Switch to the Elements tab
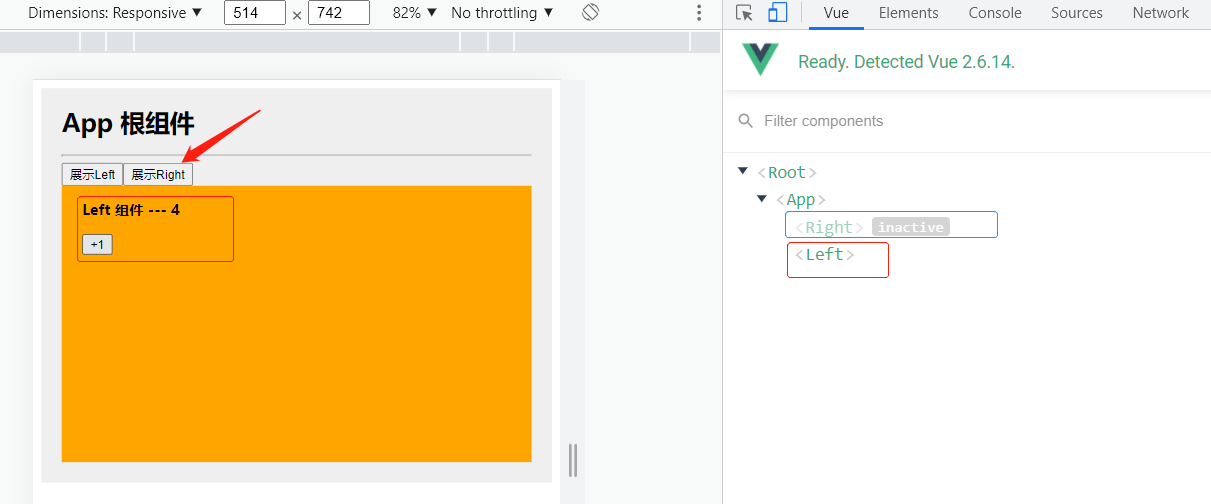The height and width of the screenshot is (504, 1211). [908, 13]
